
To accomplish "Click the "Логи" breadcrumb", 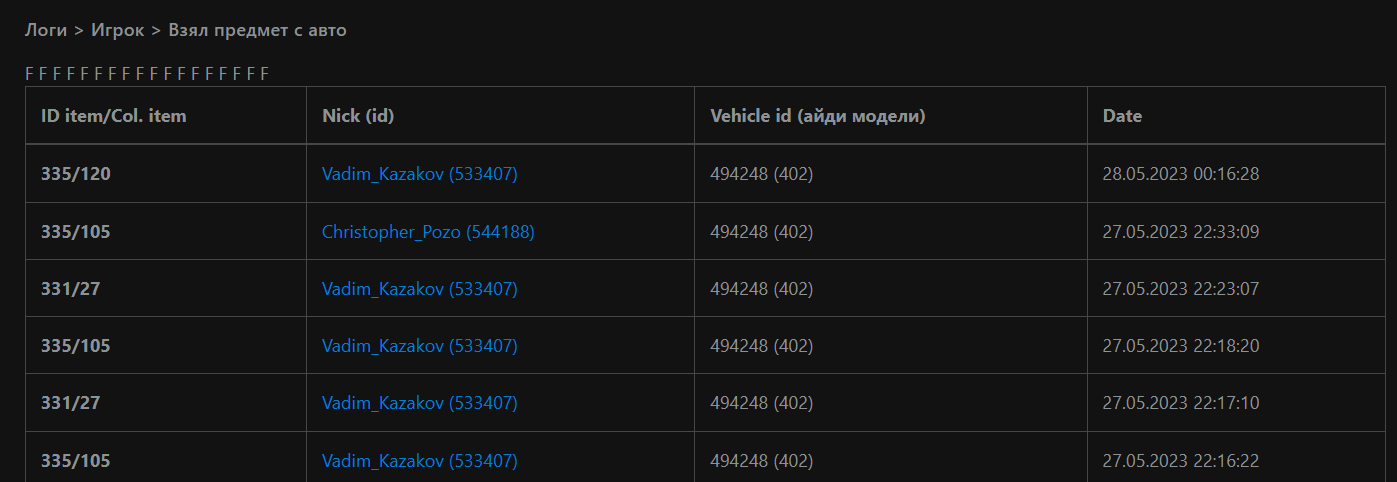I will click(46, 30).
